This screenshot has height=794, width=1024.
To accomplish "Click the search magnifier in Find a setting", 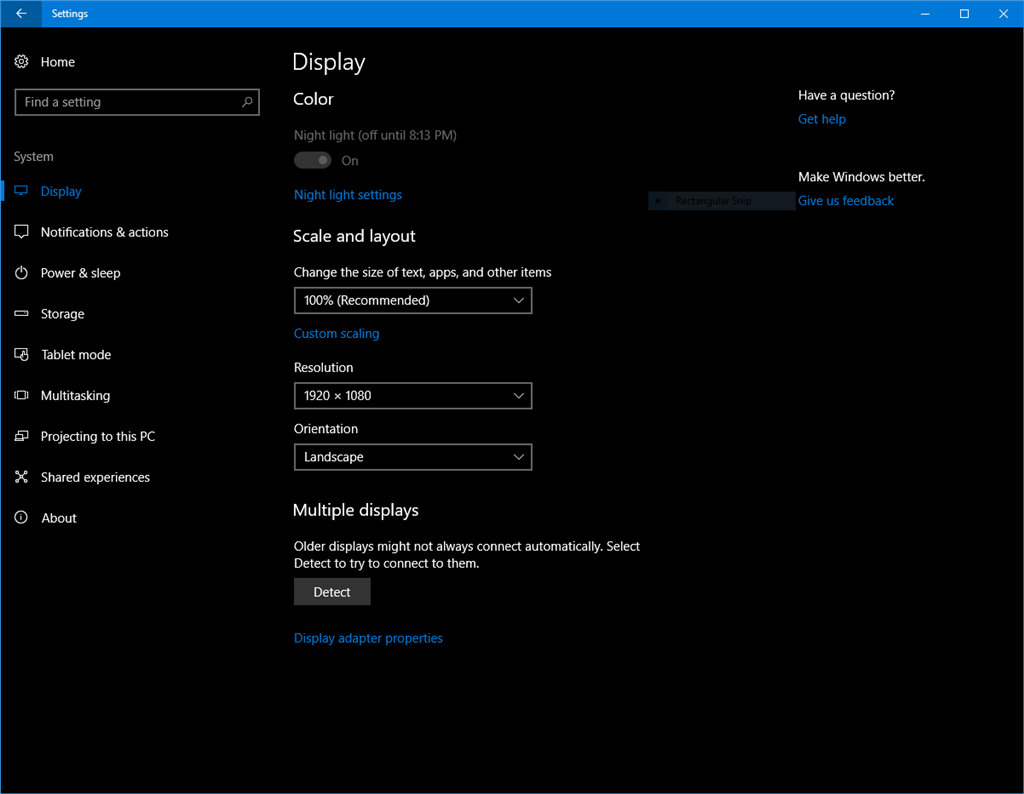I will point(246,101).
